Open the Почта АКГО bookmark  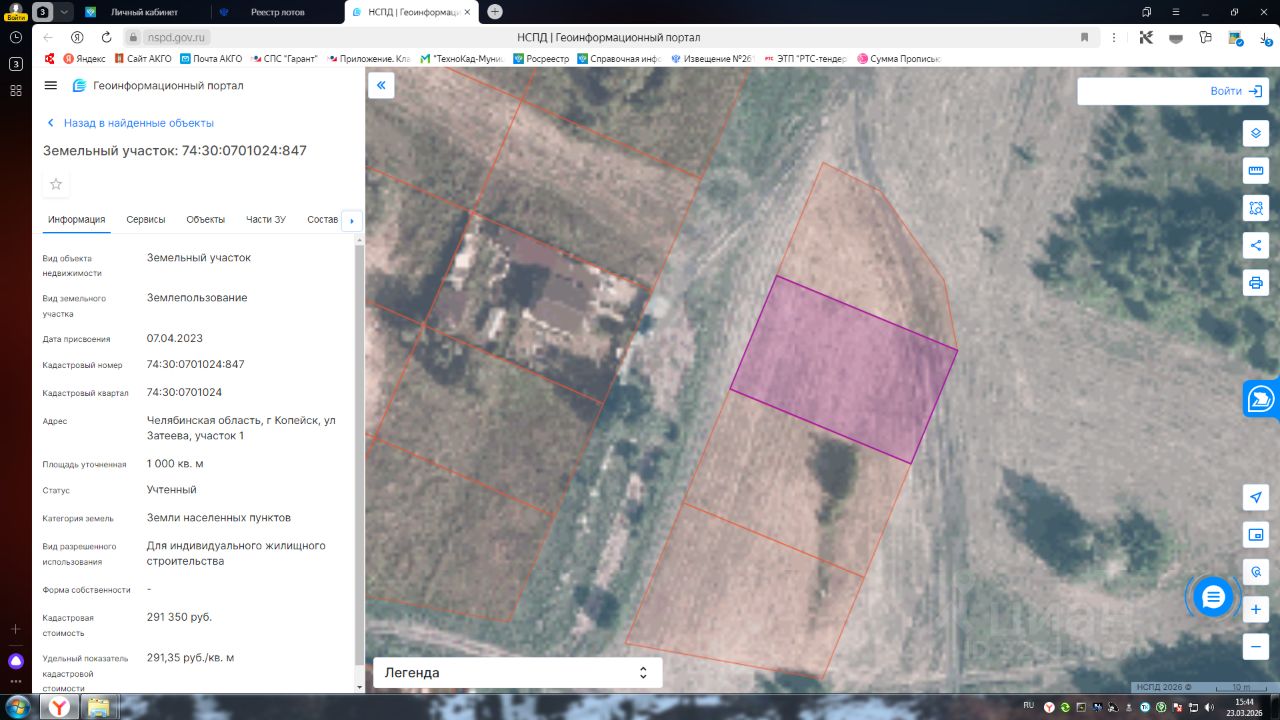click(210, 59)
